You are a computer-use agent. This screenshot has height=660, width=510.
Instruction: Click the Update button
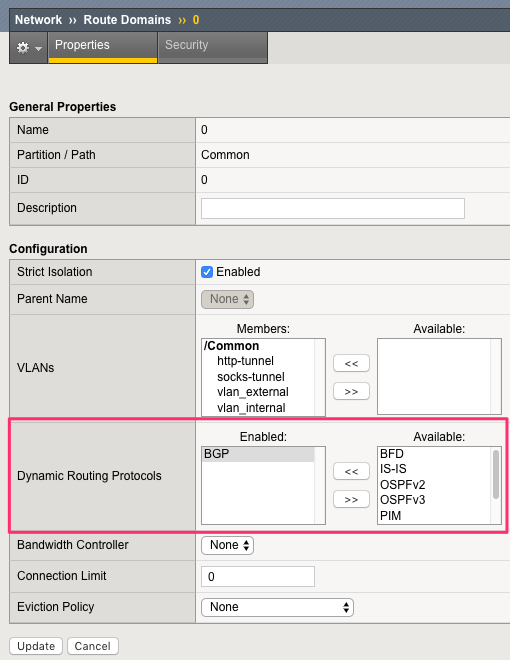point(36,646)
